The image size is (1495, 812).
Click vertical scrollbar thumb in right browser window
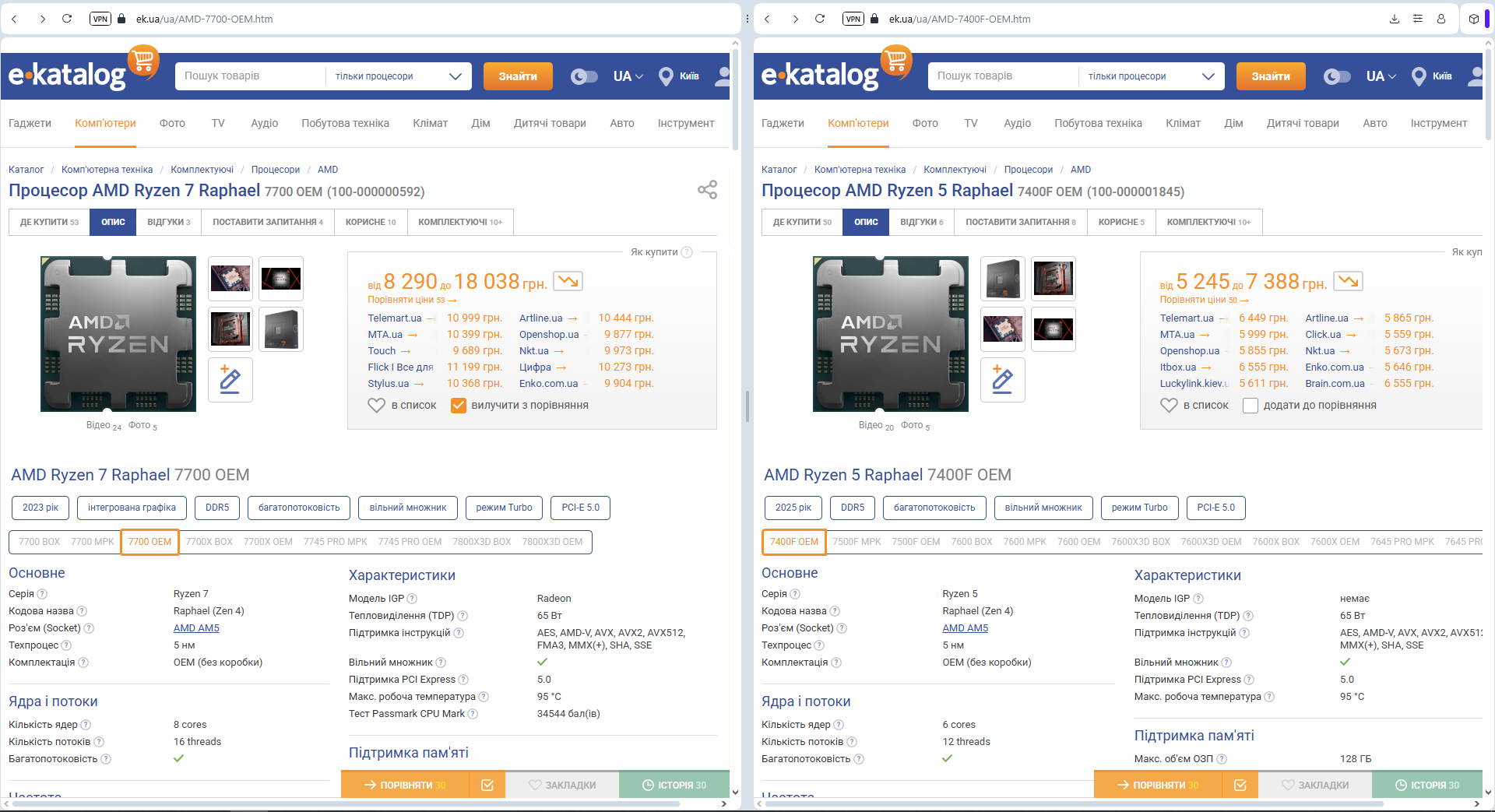pos(1489,93)
